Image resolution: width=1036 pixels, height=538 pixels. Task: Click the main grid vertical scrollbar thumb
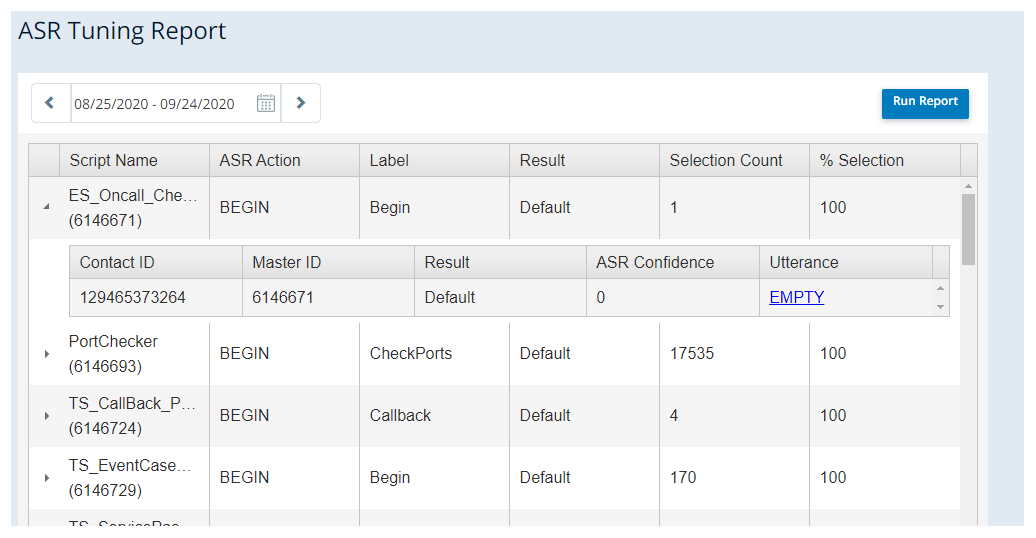click(968, 229)
